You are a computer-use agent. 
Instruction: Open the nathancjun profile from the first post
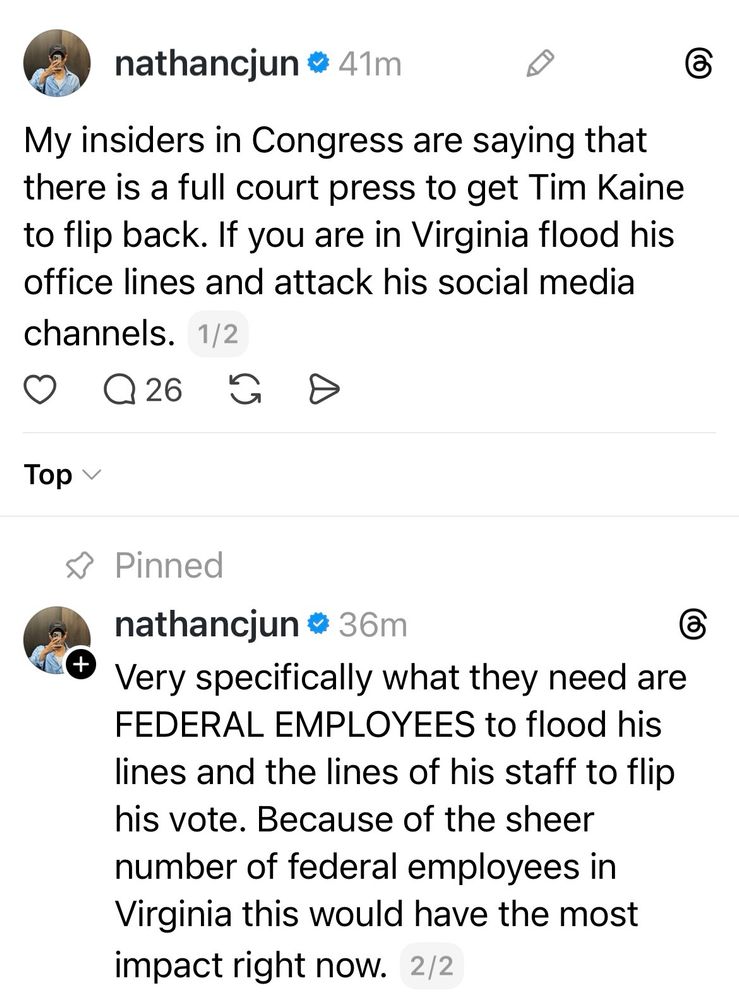(206, 64)
